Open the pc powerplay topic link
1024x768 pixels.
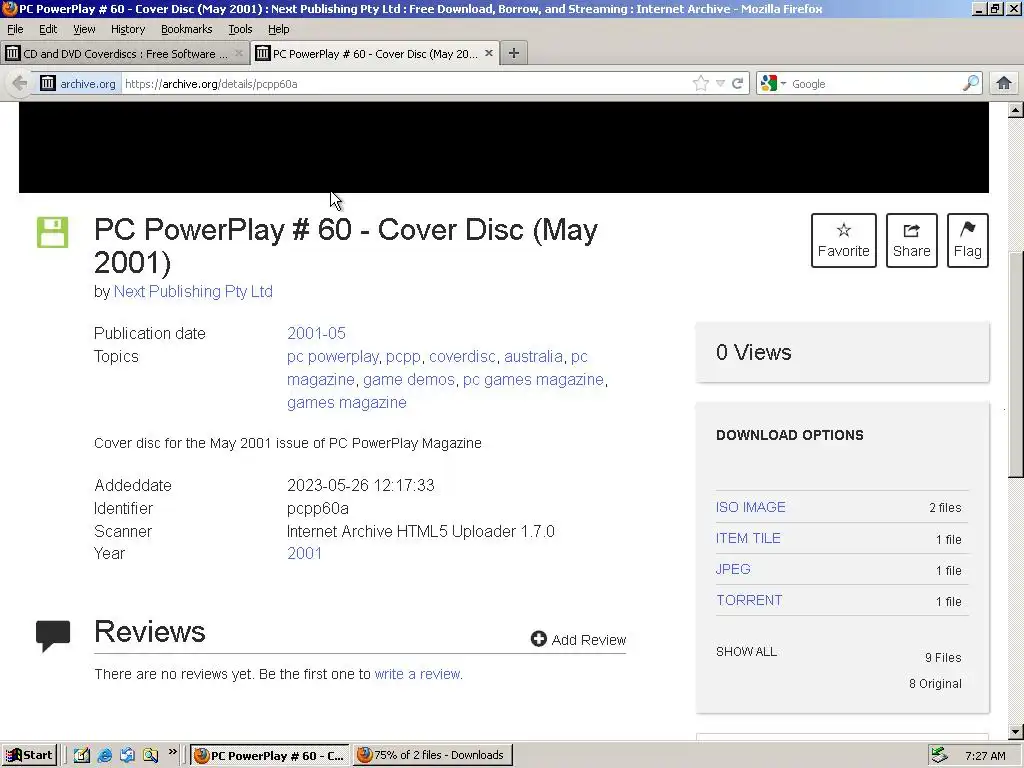pyautogui.click(x=332, y=357)
